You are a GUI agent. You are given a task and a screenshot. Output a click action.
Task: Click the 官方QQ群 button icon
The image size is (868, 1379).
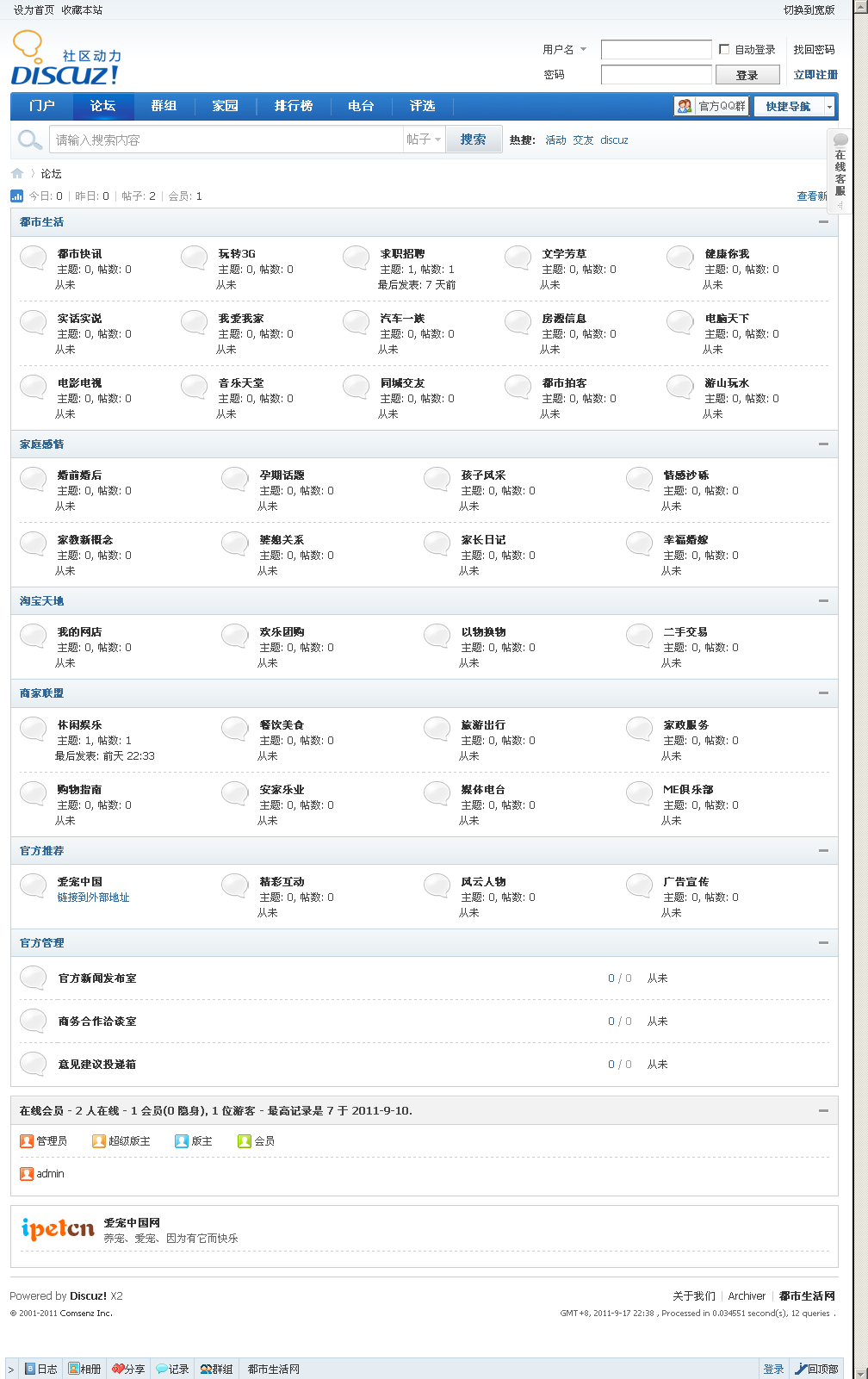(685, 106)
